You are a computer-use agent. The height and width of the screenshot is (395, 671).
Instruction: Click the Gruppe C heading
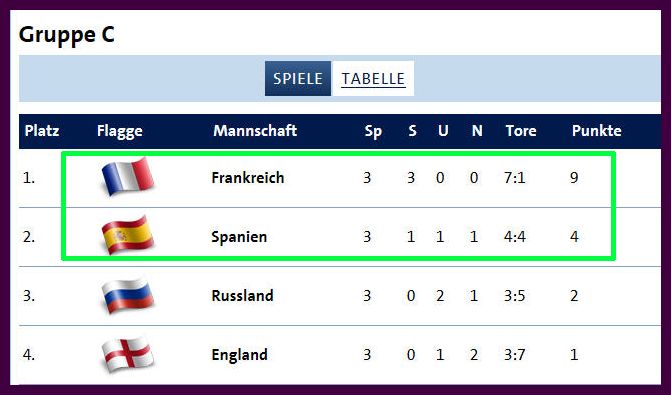67,35
